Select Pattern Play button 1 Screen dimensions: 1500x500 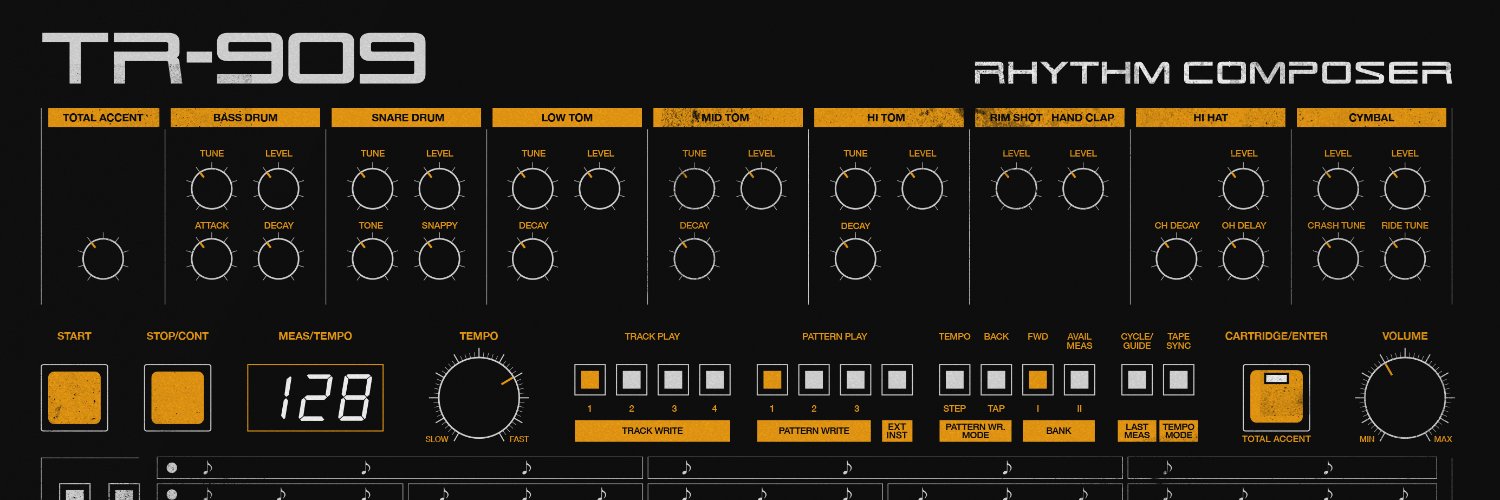coord(772,380)
